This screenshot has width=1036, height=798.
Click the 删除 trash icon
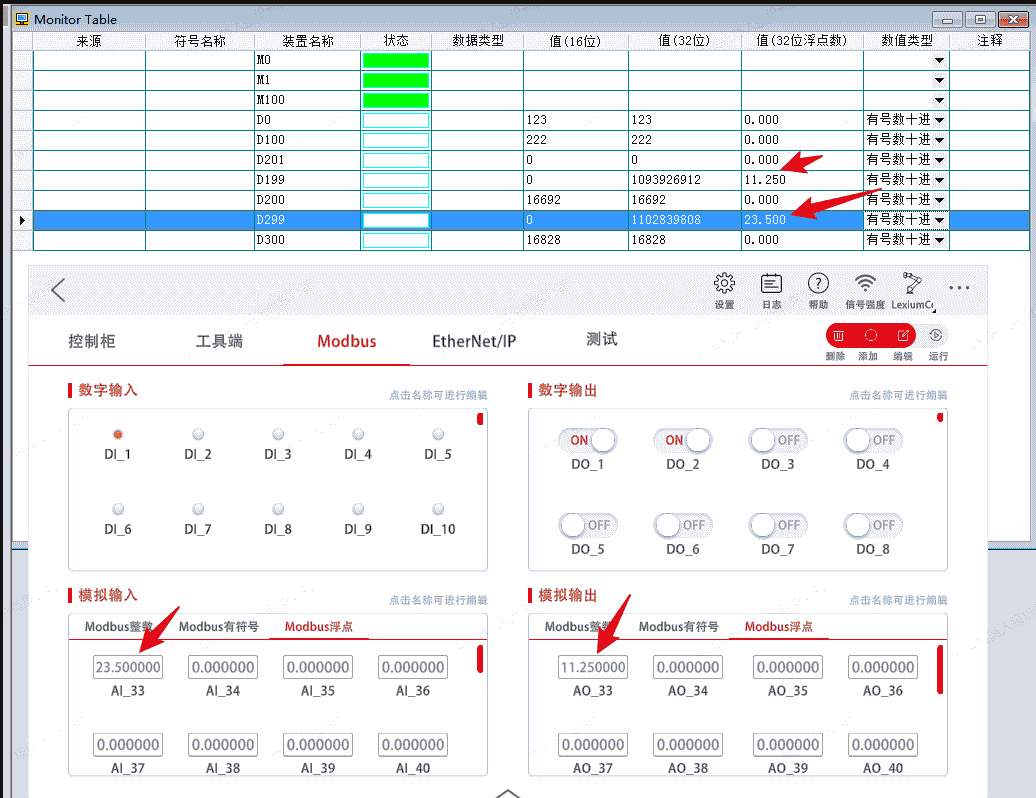pos(838,336)
